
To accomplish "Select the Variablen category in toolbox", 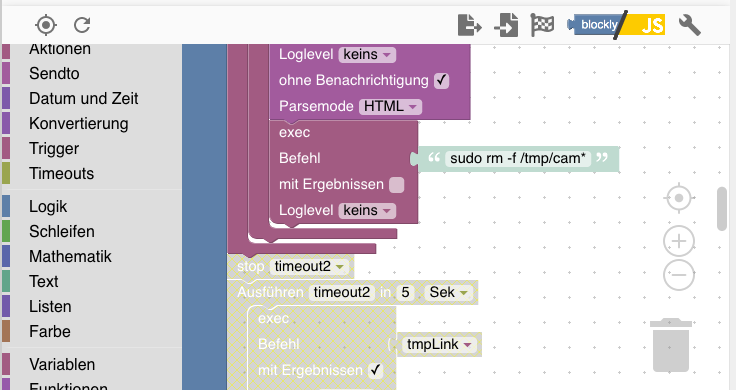I will [61, 365].
